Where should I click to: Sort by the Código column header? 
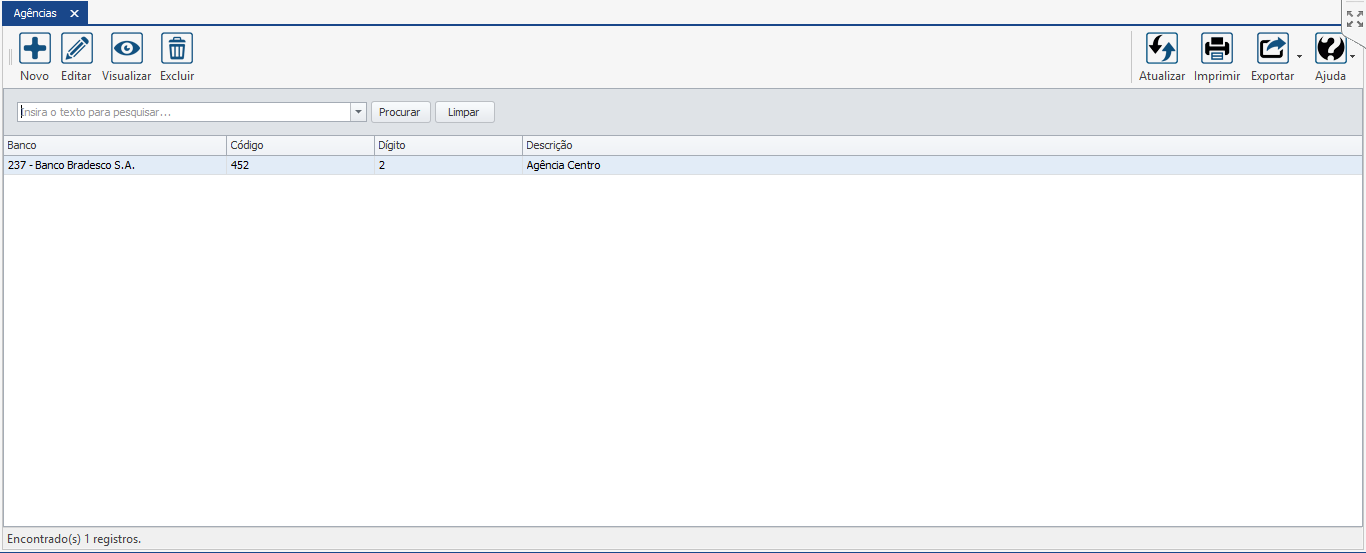[x=300, y=146]
